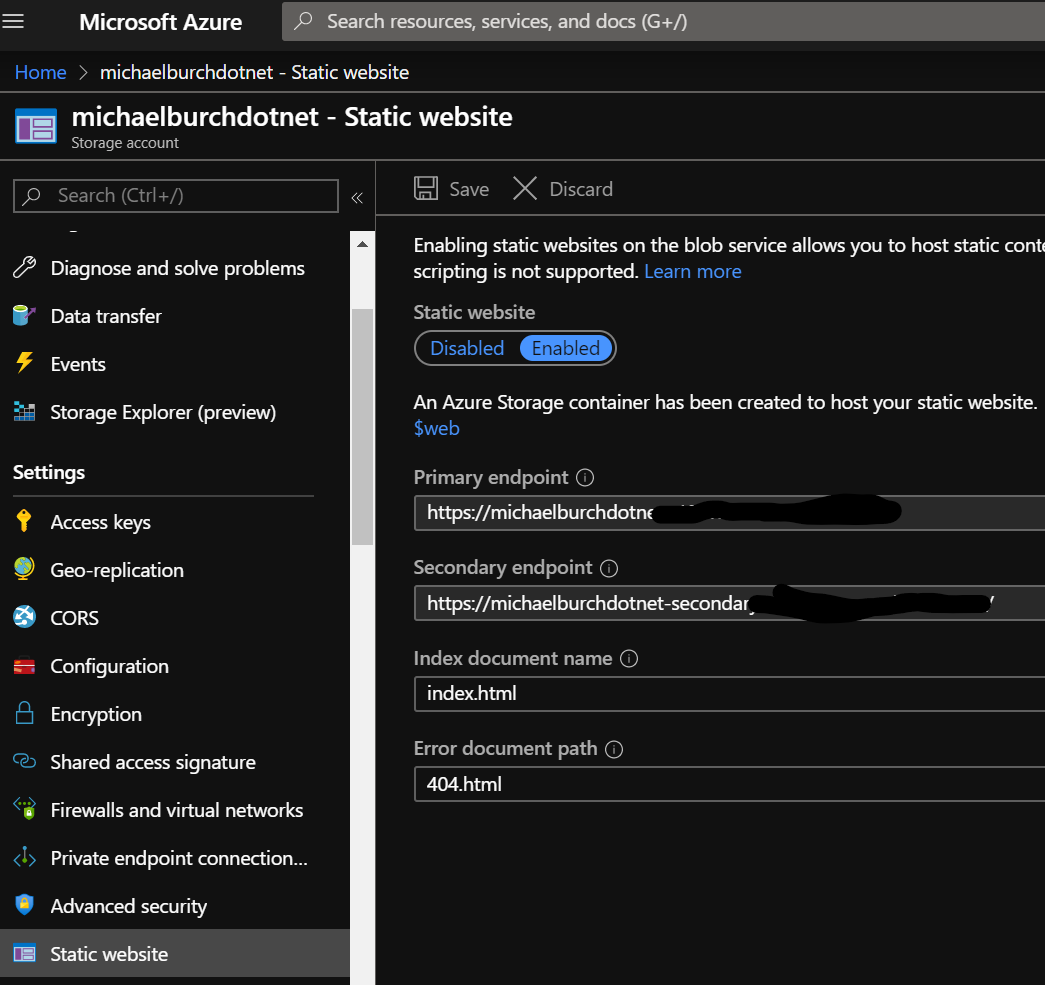
Task: Collapse the sidebar with double chevron
Action: (x=357, y=198)
